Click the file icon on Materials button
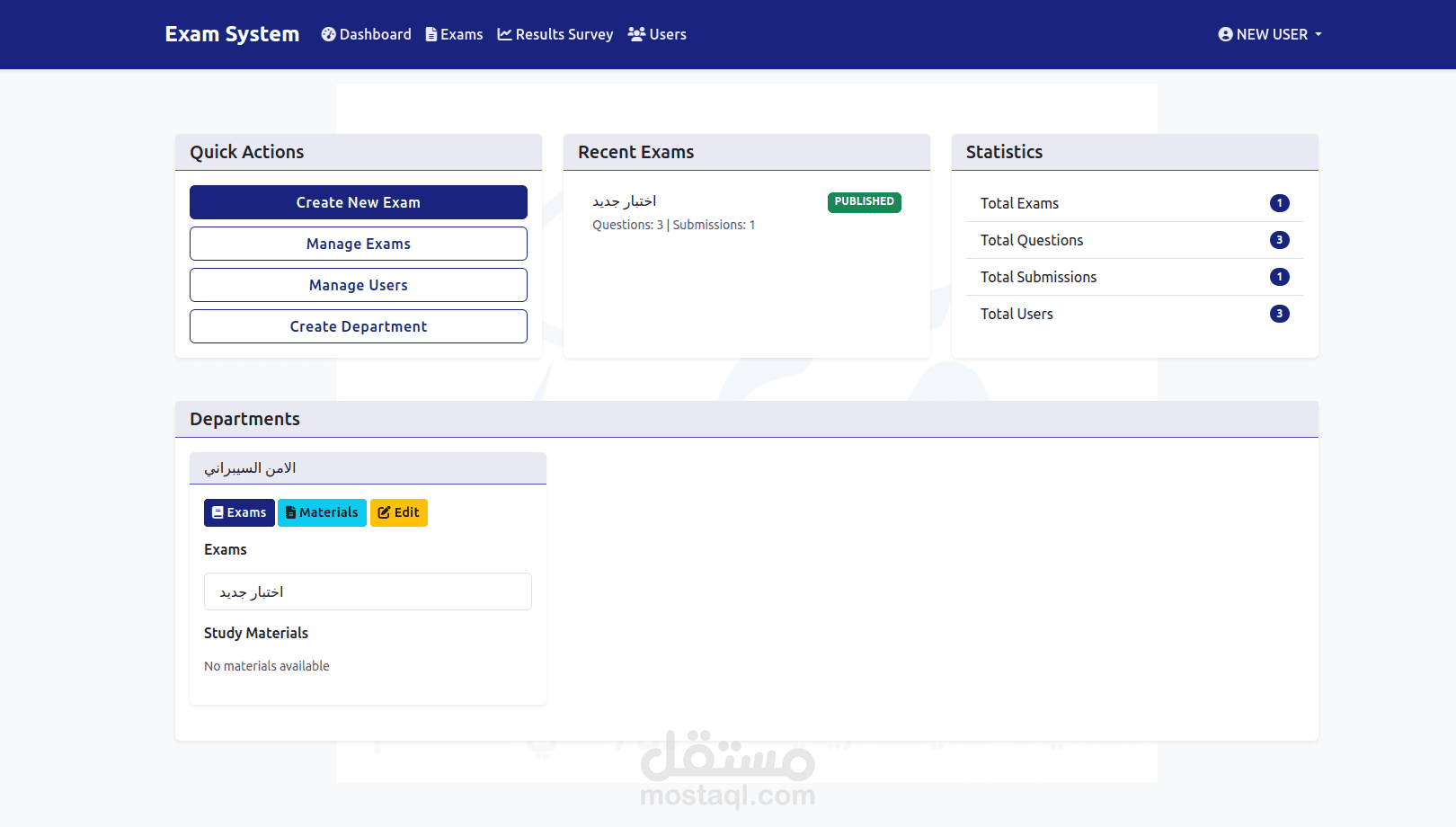The height and width of the screenshot is (827, 1456). [x=290, y=512]
